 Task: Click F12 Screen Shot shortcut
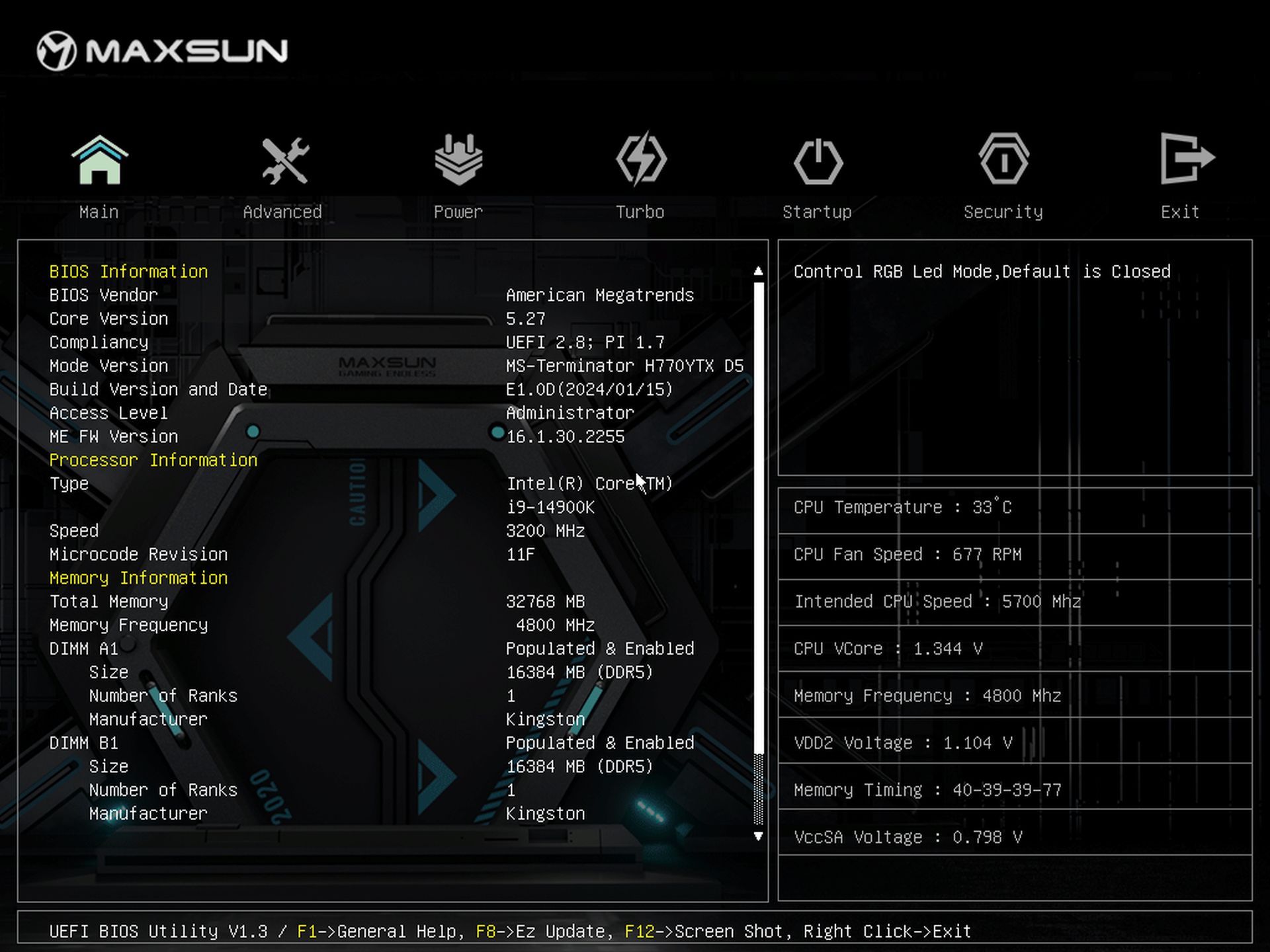tap(704, 932)
